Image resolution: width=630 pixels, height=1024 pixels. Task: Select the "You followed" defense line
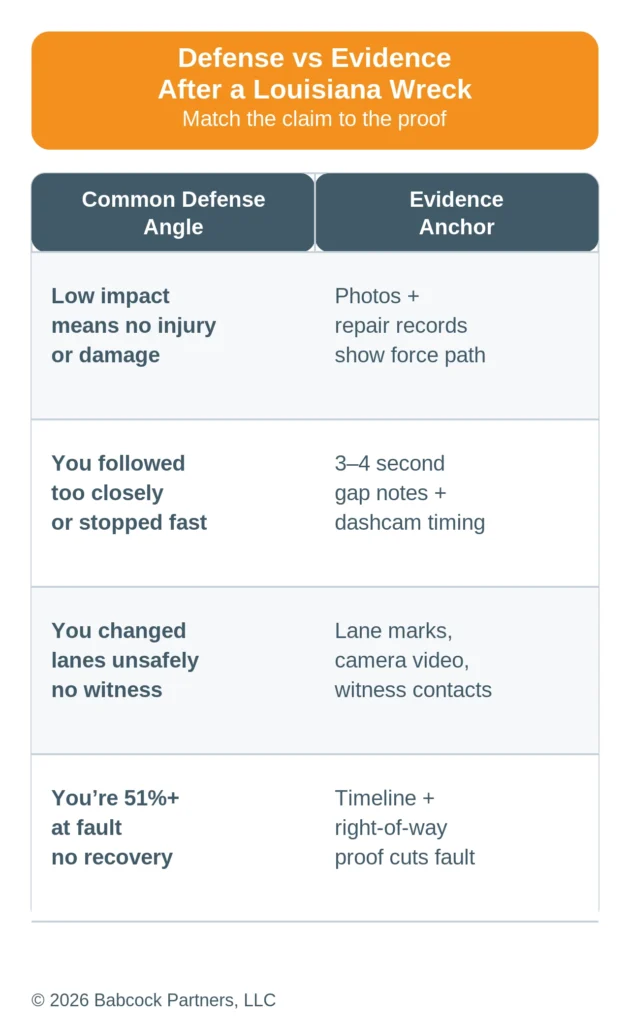click(118, 463)
